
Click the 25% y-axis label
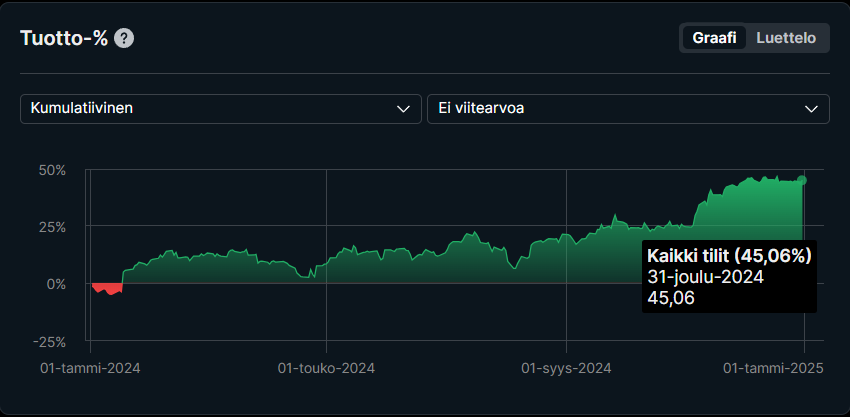coord(52,227)
